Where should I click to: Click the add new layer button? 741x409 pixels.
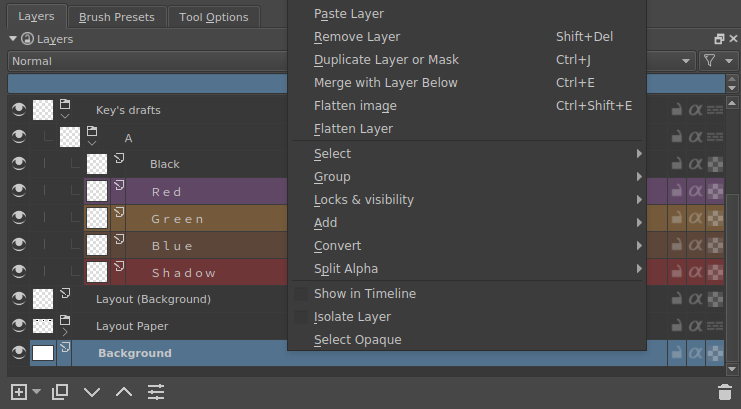pos(18,392)
